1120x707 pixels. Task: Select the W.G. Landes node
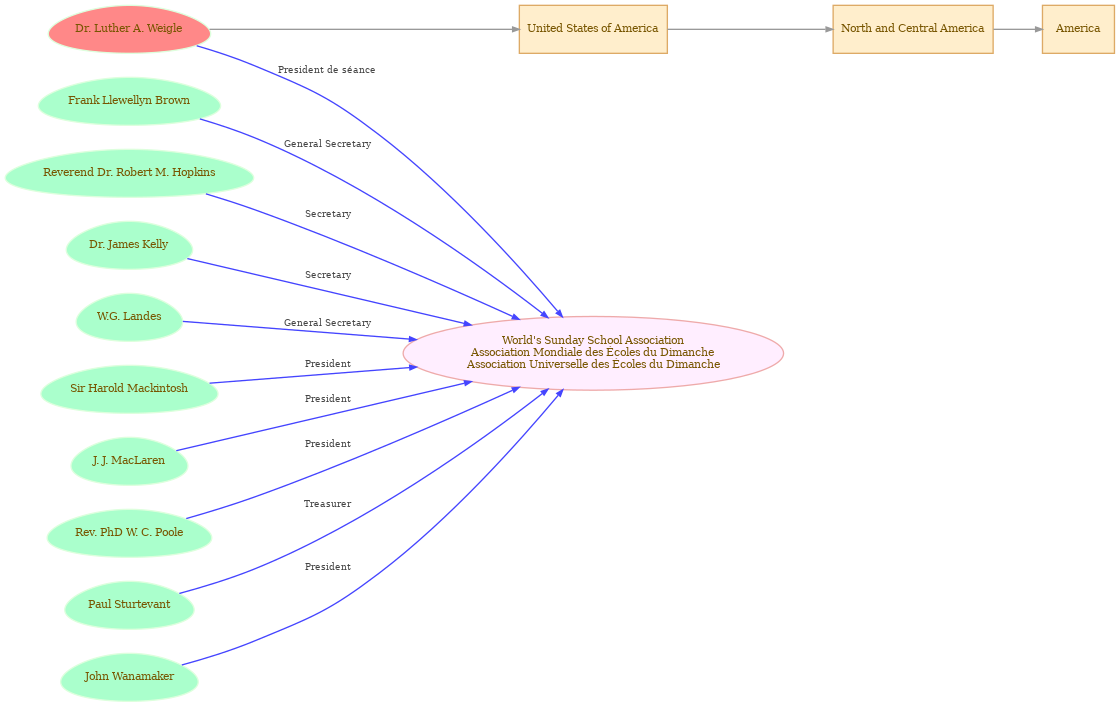coord(129,317)
